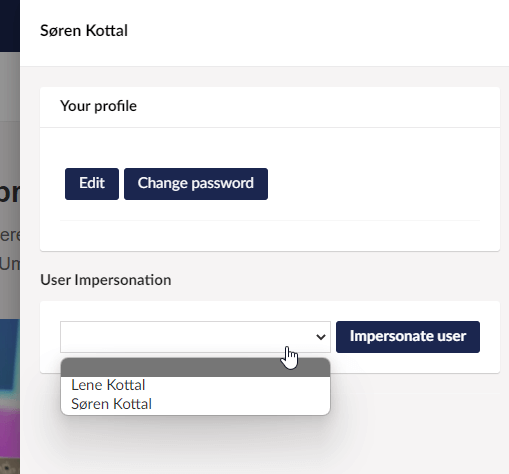Open the Change password dialog
Viewport: 509px width, 474px height.
[x=196, y=184]
